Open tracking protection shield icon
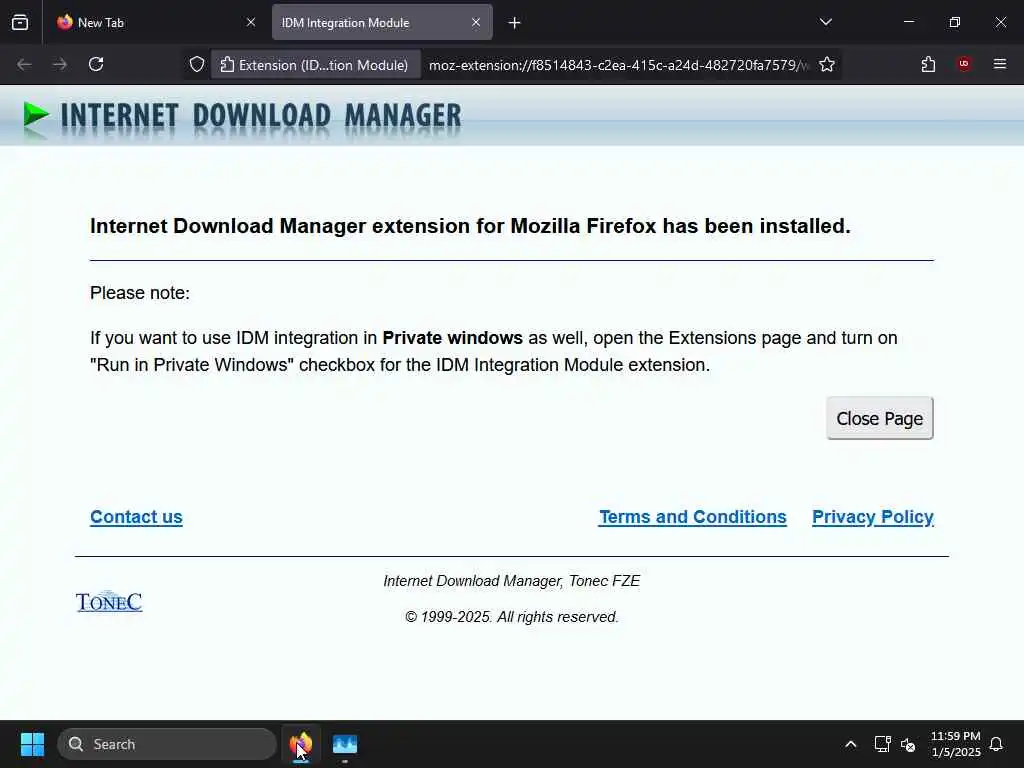 click(x=197, y=65)
